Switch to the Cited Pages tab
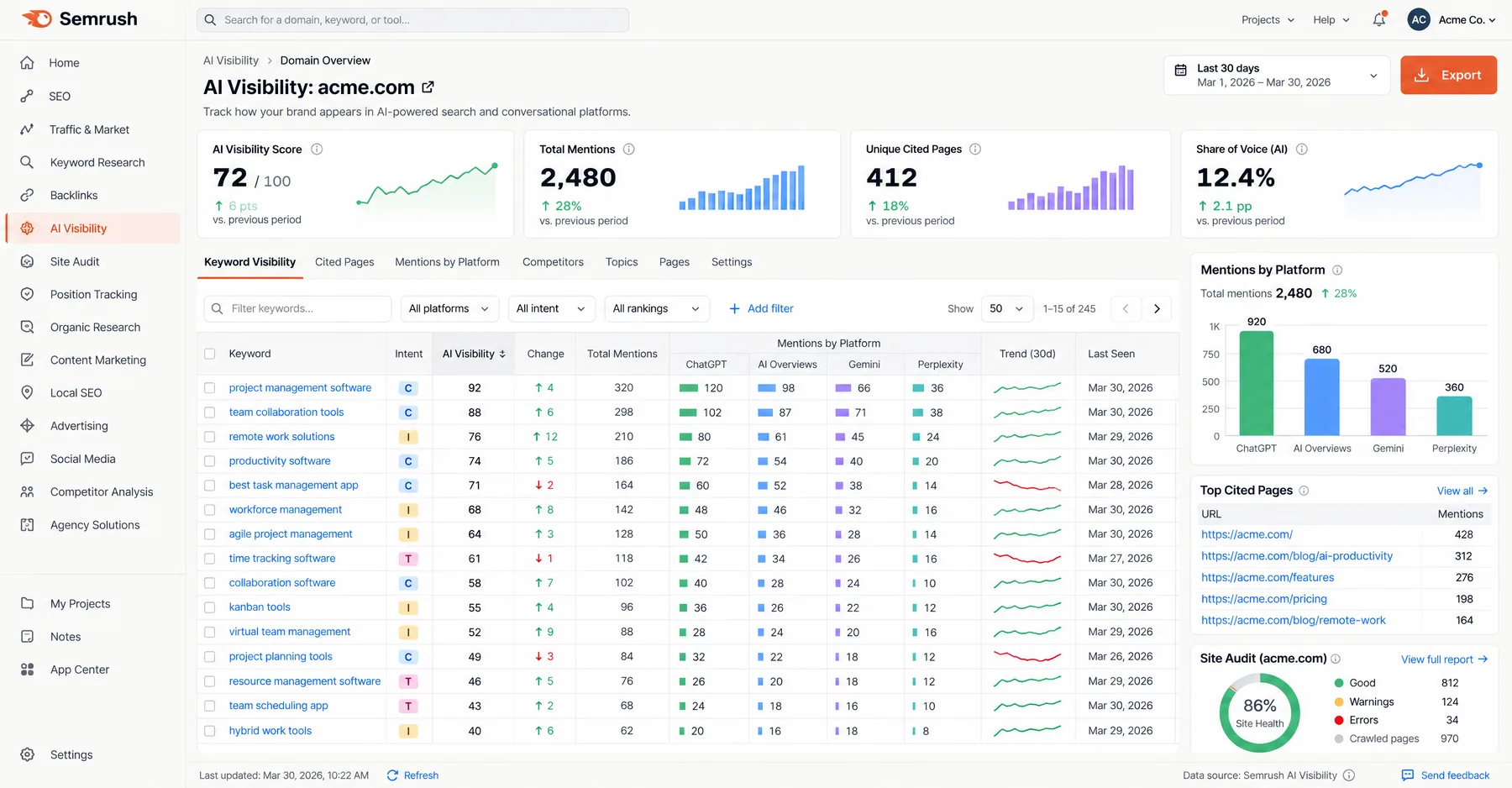Screen dimensions: 1512x788 click(x=344, y=262)
